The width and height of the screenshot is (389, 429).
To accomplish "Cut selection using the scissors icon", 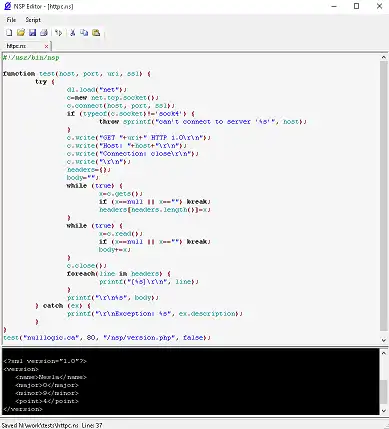I will tap(72, 33).
